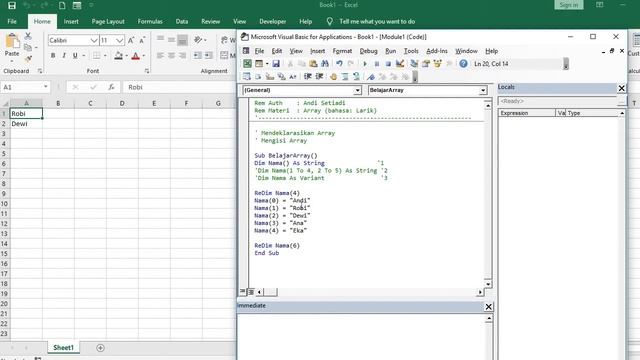This screenshot has width=640, height=360.
Task: Toggle Design Mode icon in VBA toolbar
Action: pyautogui.click(x=400, y=64)
